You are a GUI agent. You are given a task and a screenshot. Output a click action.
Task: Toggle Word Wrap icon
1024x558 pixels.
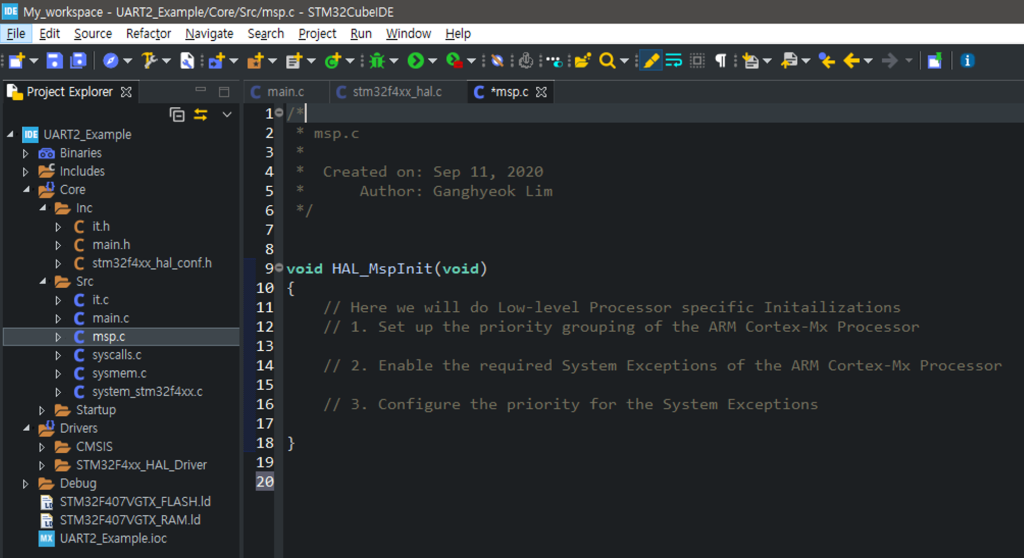click(674, 61)
